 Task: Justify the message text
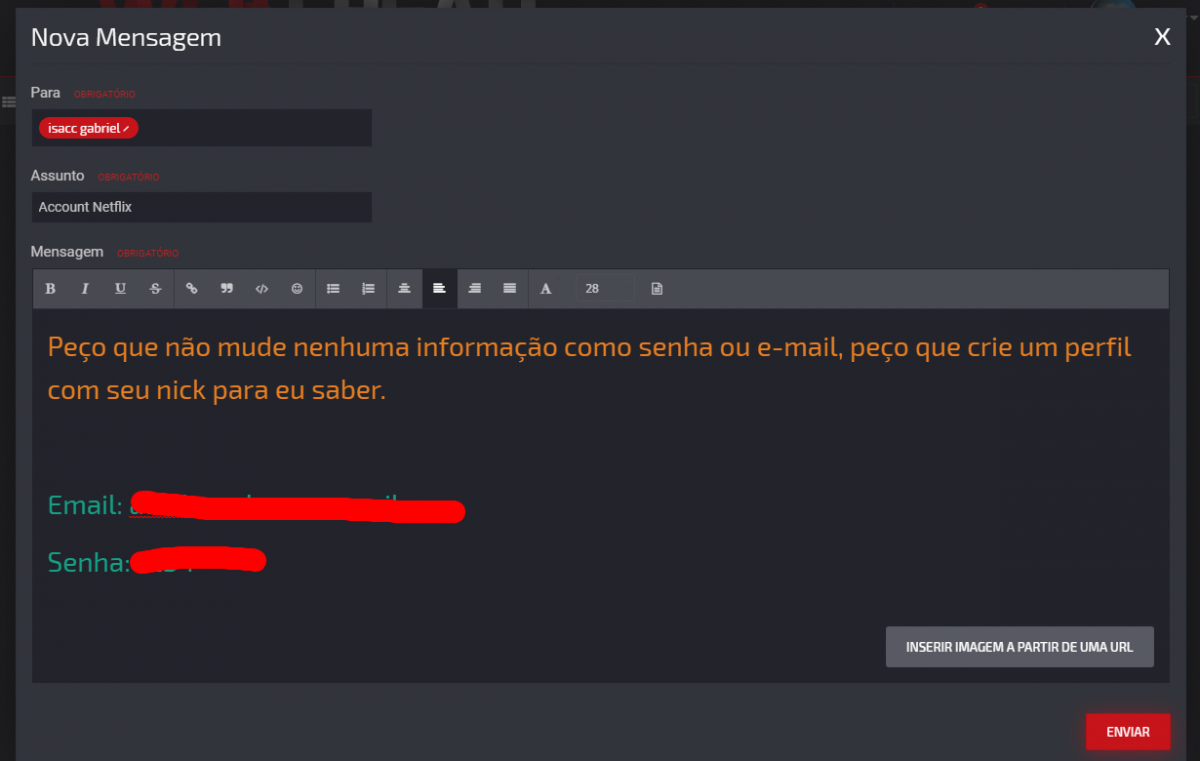point(510,288)
